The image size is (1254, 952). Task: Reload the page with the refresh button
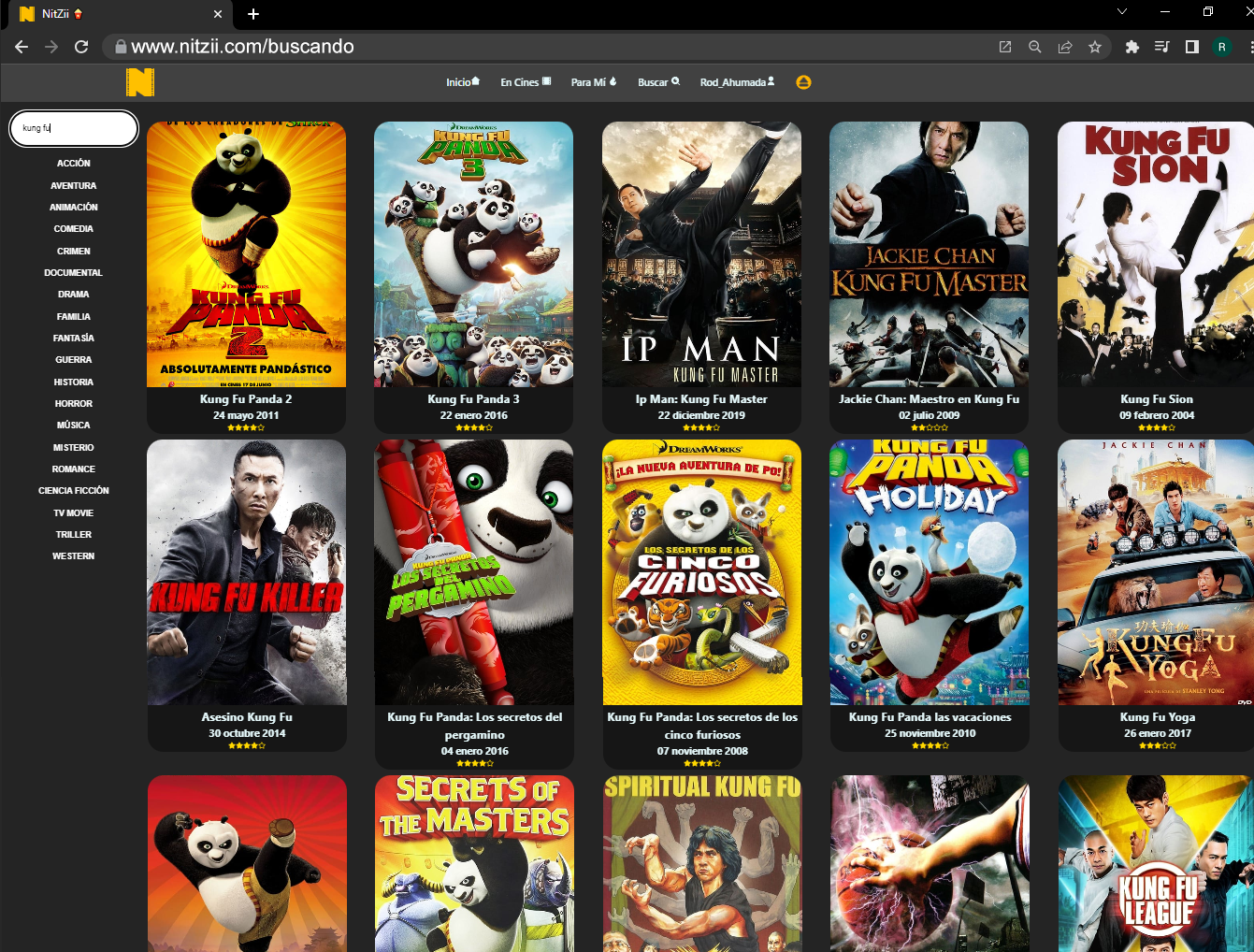pyautogui.click(x=81, y=47)
